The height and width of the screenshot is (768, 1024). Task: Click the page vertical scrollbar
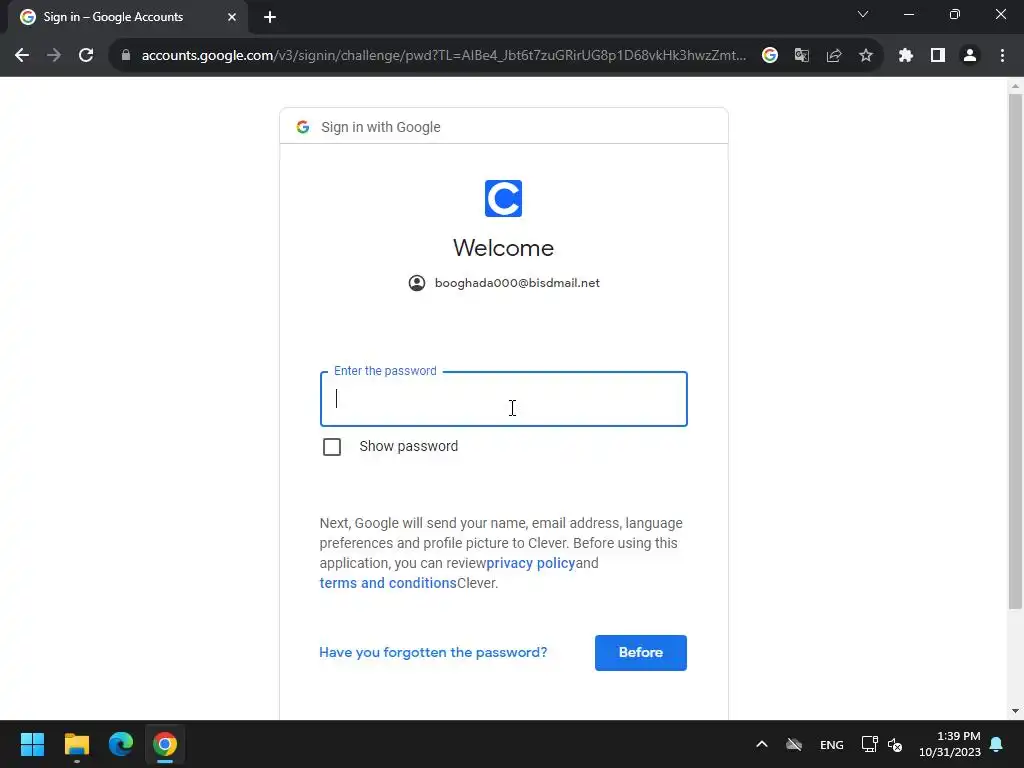coord(1015,351)
